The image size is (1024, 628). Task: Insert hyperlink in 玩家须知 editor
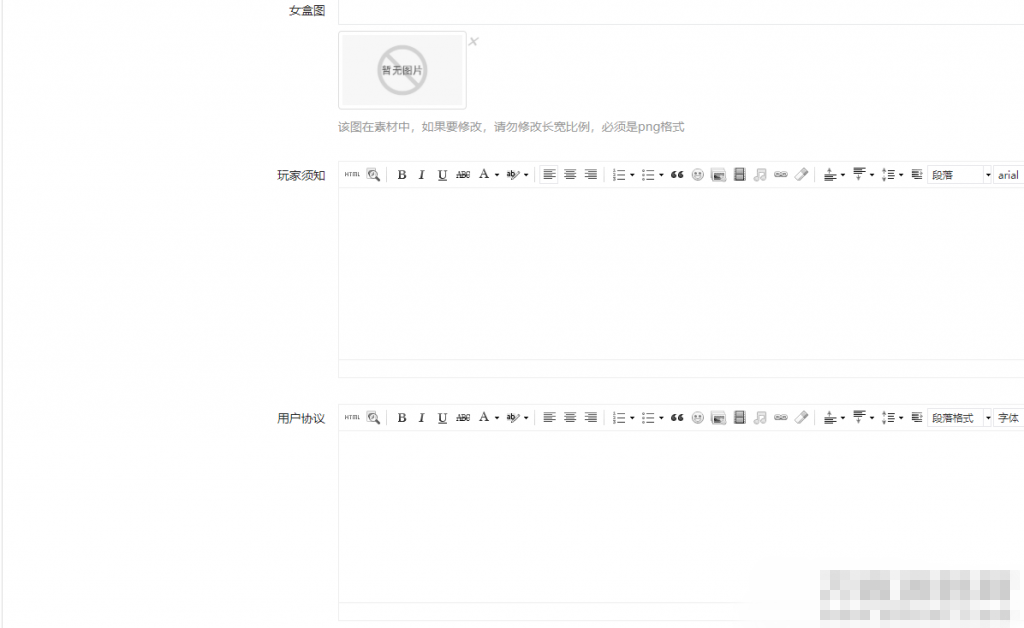(x=780, y=174)
